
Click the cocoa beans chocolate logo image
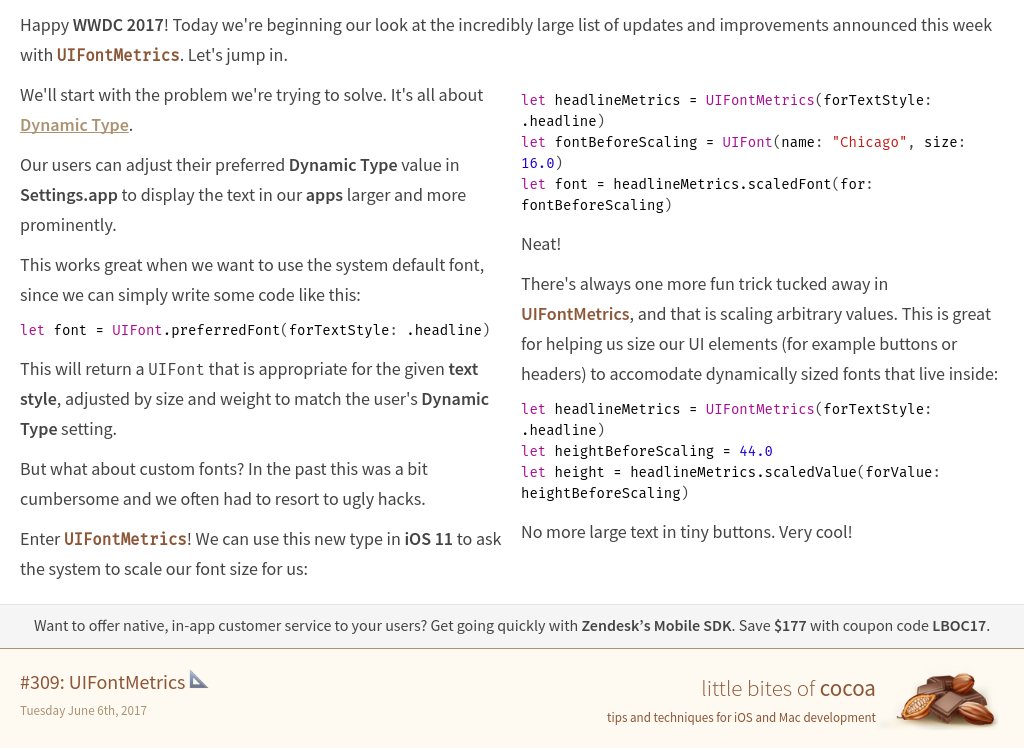click(x=948, y=700)
